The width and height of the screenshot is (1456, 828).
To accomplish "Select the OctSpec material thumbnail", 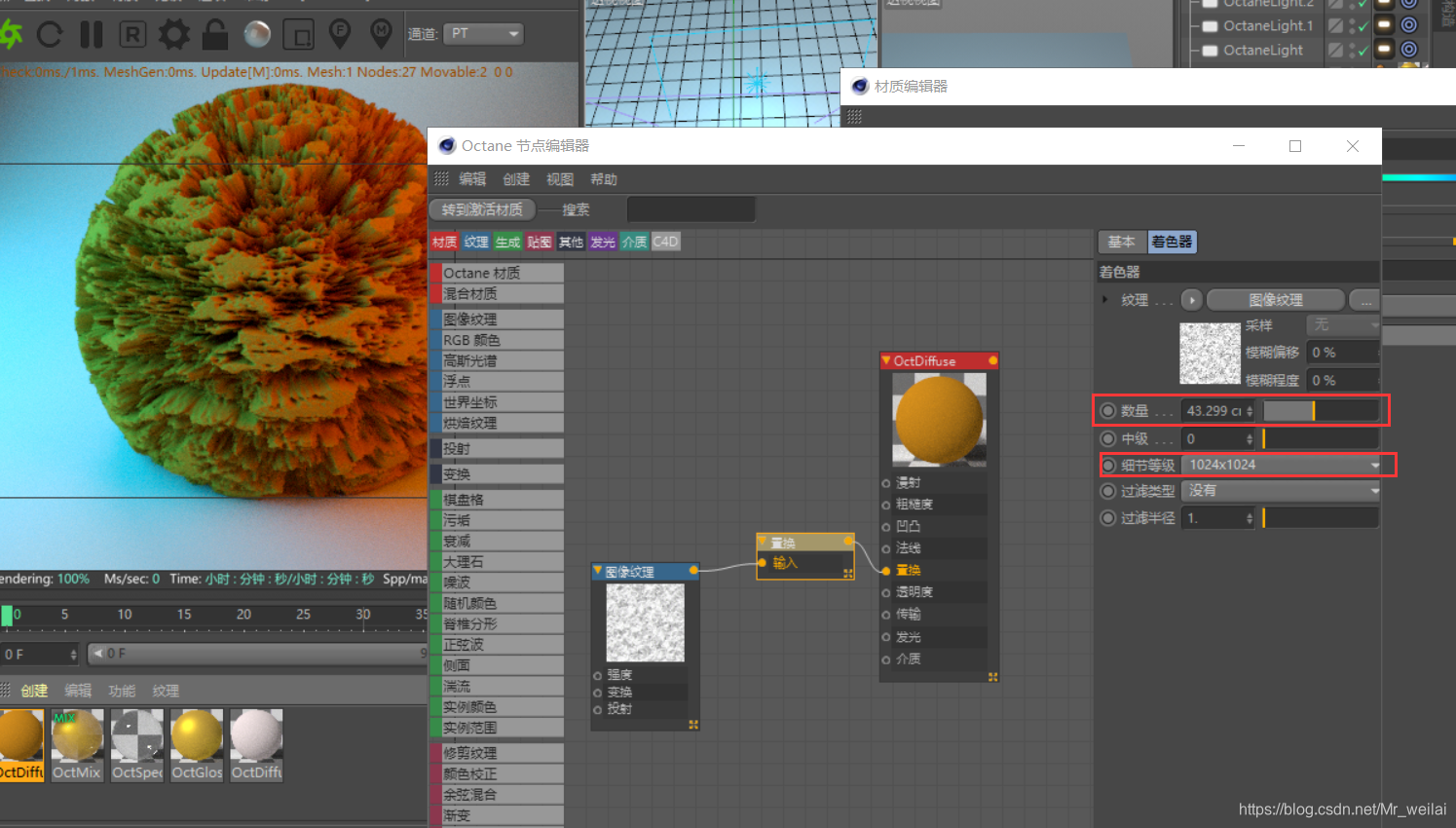I will (x=137, y=745).
